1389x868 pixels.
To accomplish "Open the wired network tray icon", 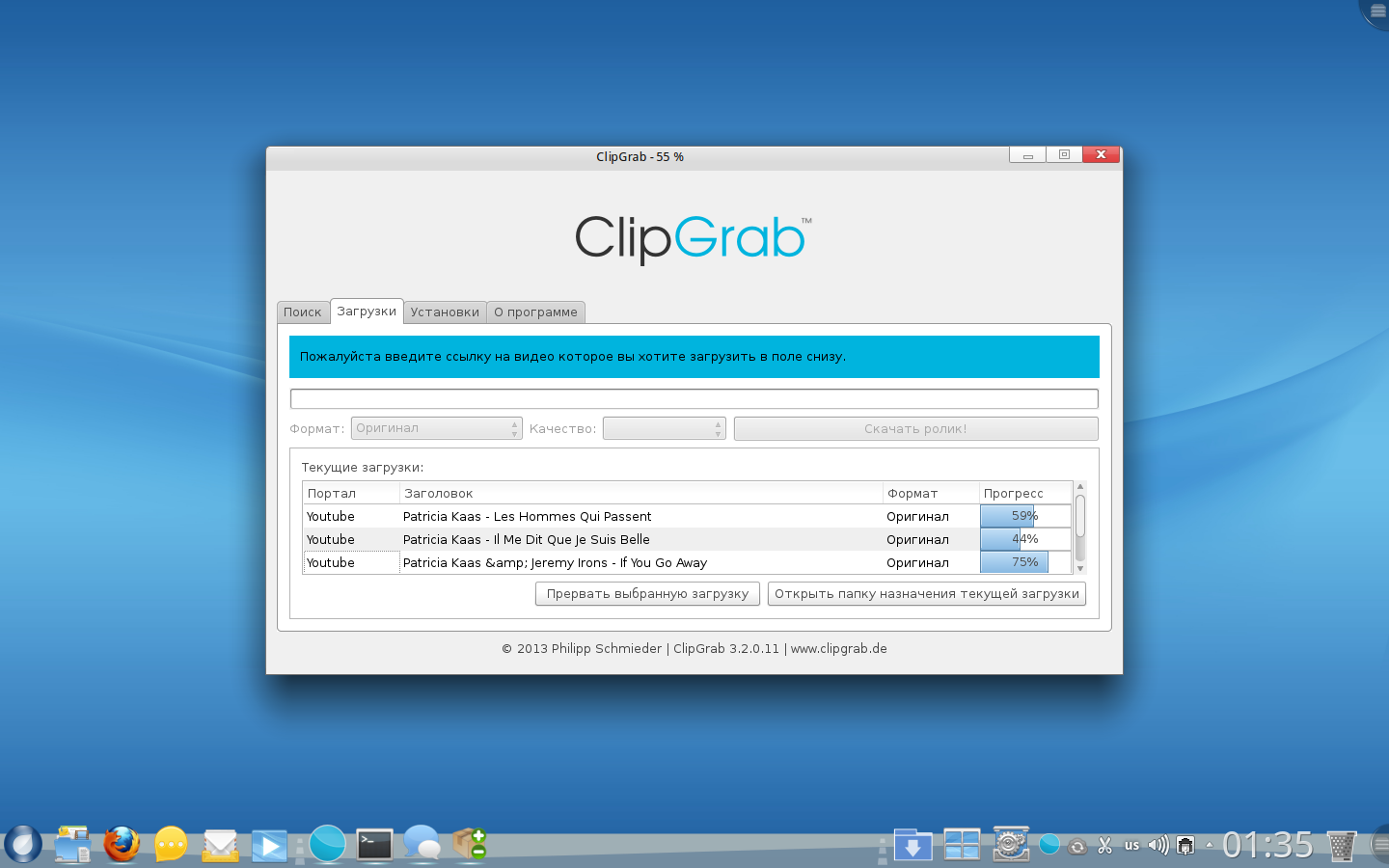I will tap(1185, 846).
